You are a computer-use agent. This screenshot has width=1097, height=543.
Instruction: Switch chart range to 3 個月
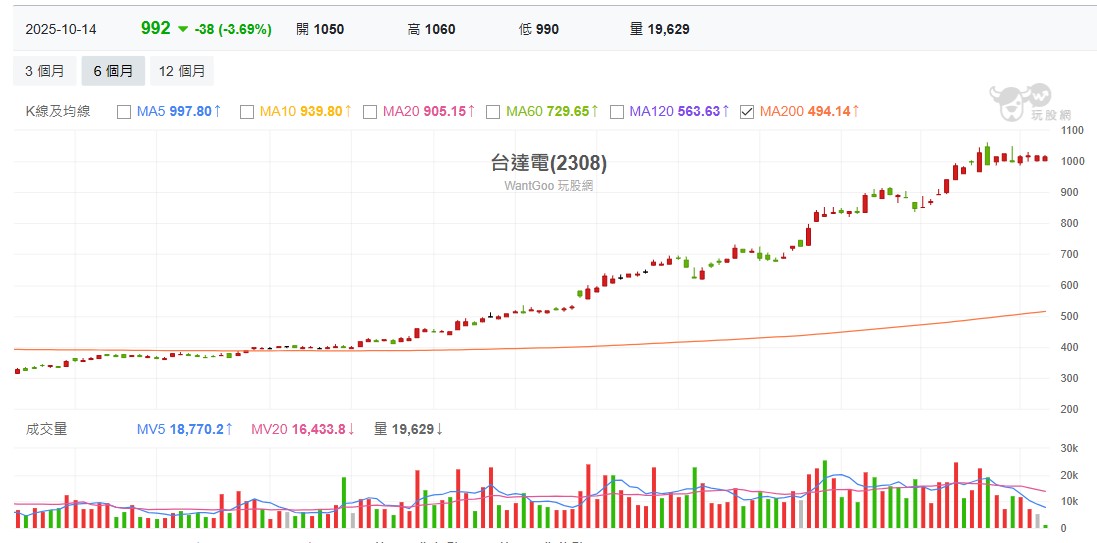[45, 71]
